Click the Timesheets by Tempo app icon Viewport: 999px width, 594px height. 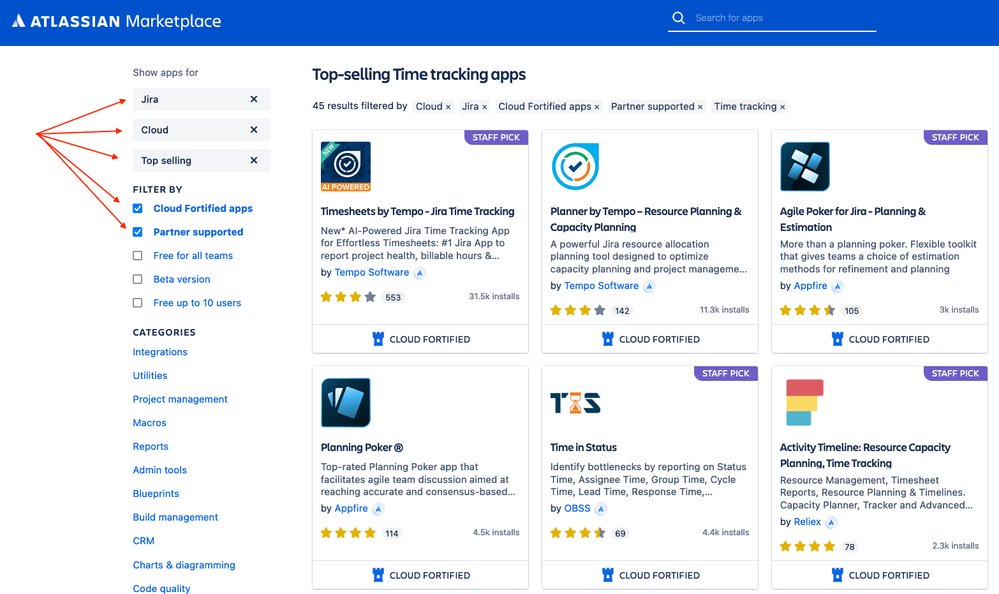[345, 166]
